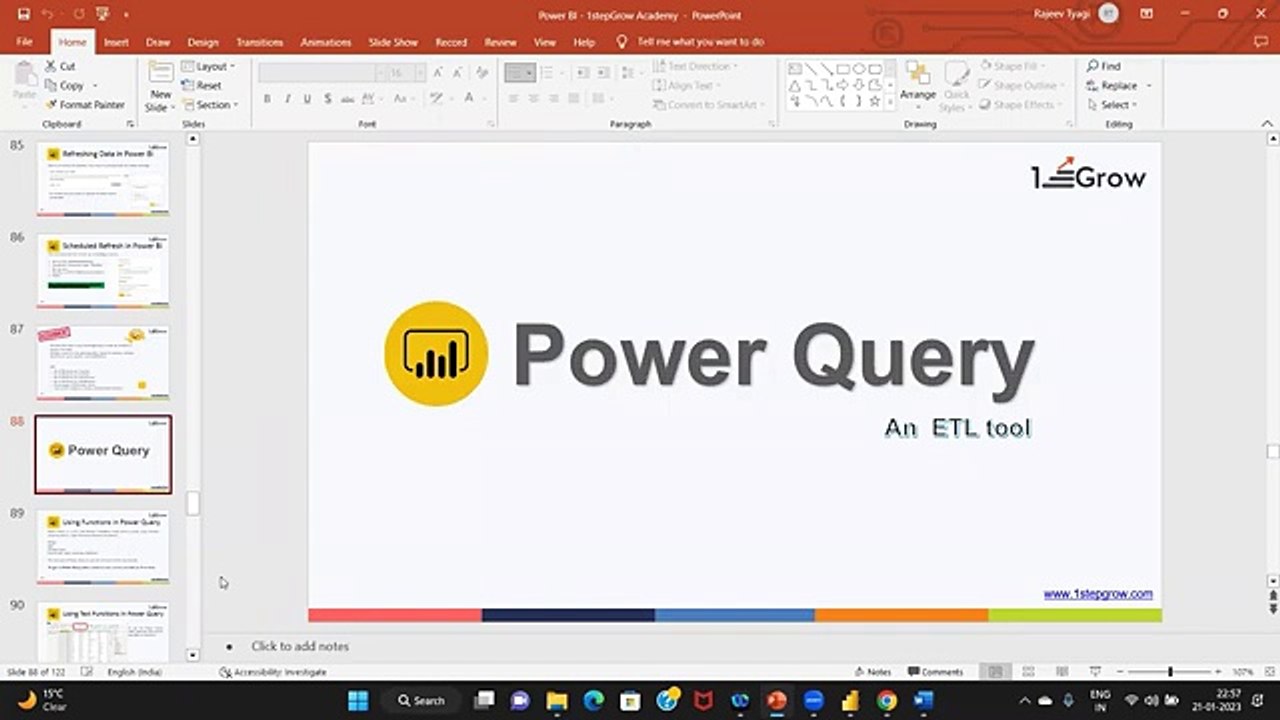
Task: Select the rectangle shape in the shapes gallery
Action: (x=843, y=69)
